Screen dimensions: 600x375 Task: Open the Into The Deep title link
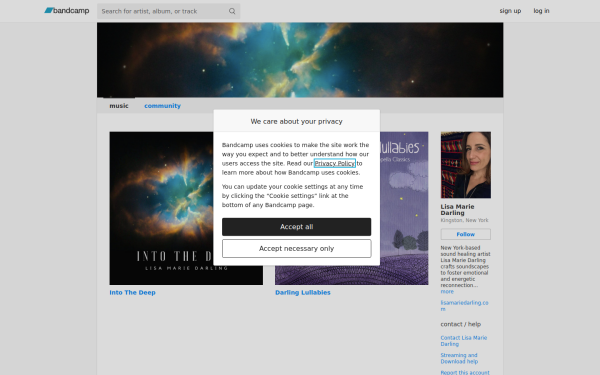click(x=132, y=292)
